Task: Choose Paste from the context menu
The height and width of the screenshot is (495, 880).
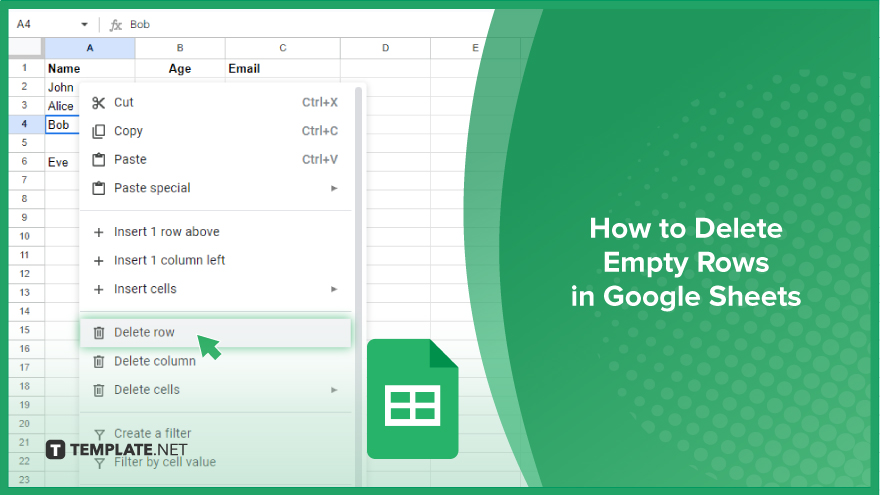Action: (x=216, y=160)
